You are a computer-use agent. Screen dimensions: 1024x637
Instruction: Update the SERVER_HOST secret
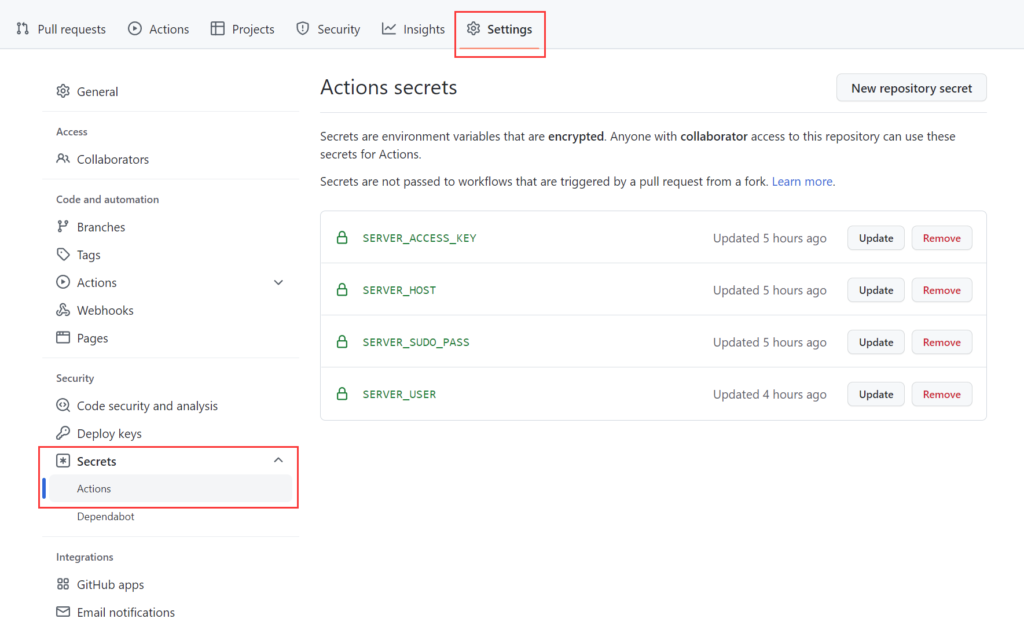[x=876, y=290]
